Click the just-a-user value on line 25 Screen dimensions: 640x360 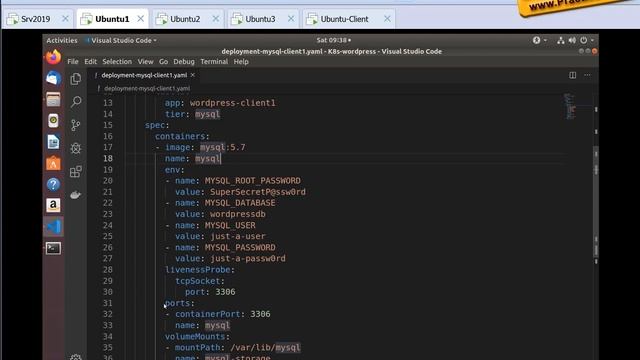pyautogui.click(x=238, y=236)
